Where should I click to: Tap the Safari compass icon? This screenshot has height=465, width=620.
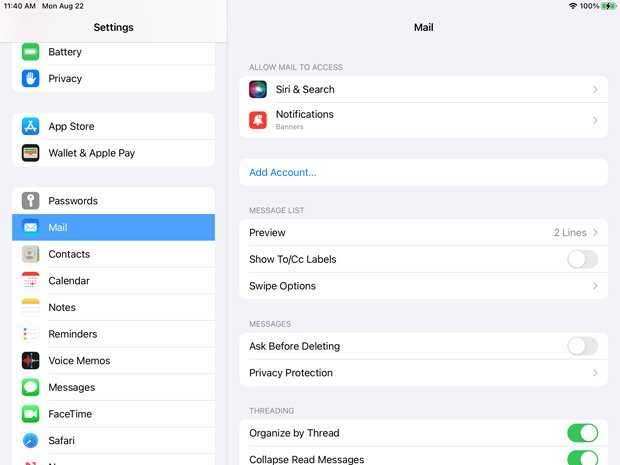[x=30, y=440]
